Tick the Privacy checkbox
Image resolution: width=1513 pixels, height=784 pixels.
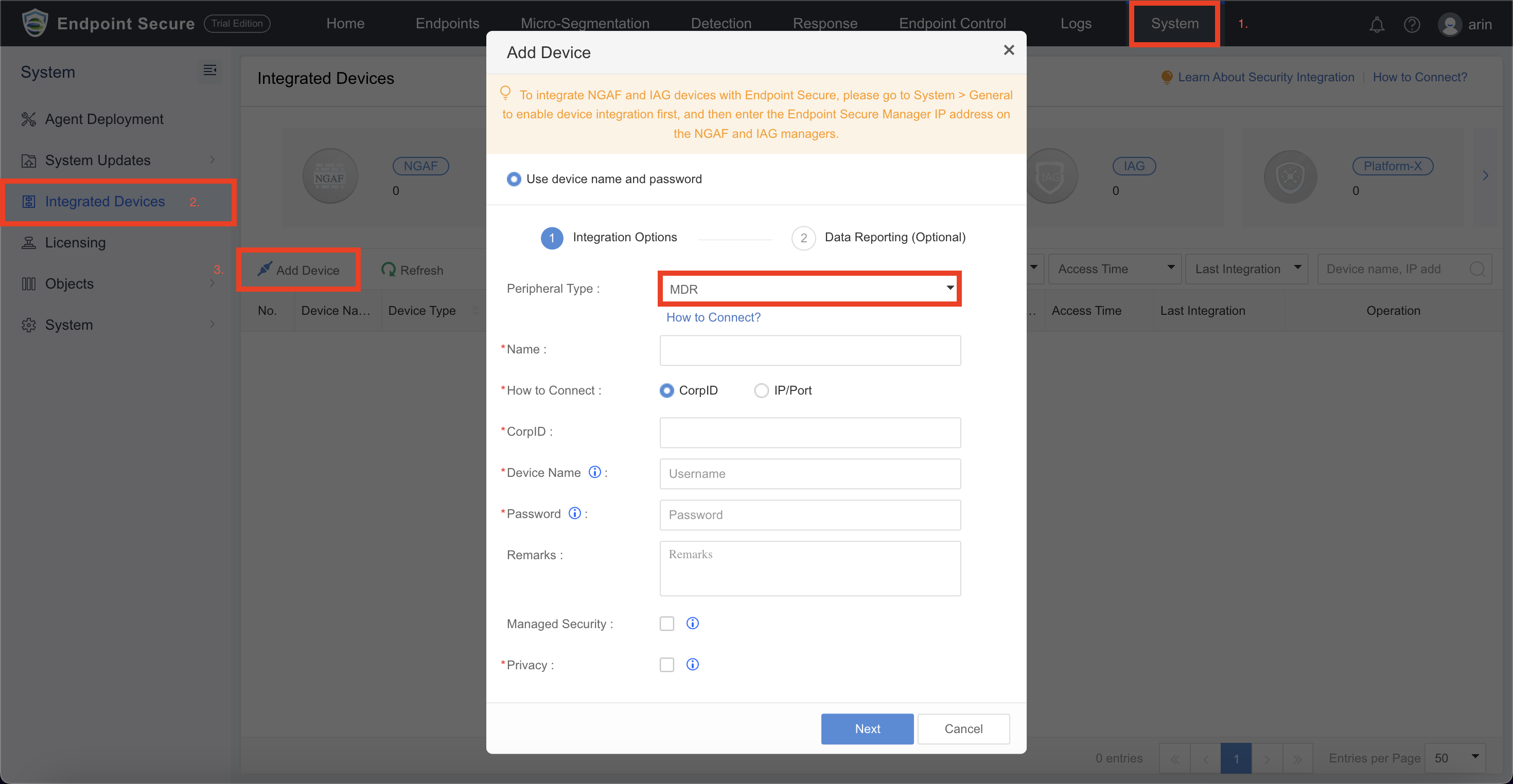[x=666, y=664]
